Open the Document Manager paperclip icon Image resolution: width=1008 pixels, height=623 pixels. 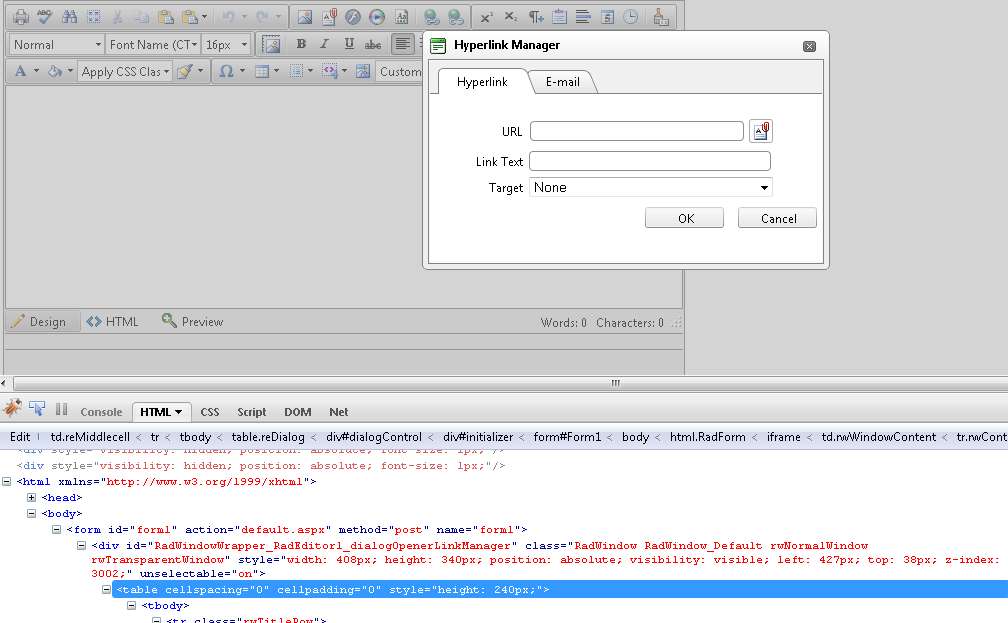pyautogui.click(x=328, y=17)
